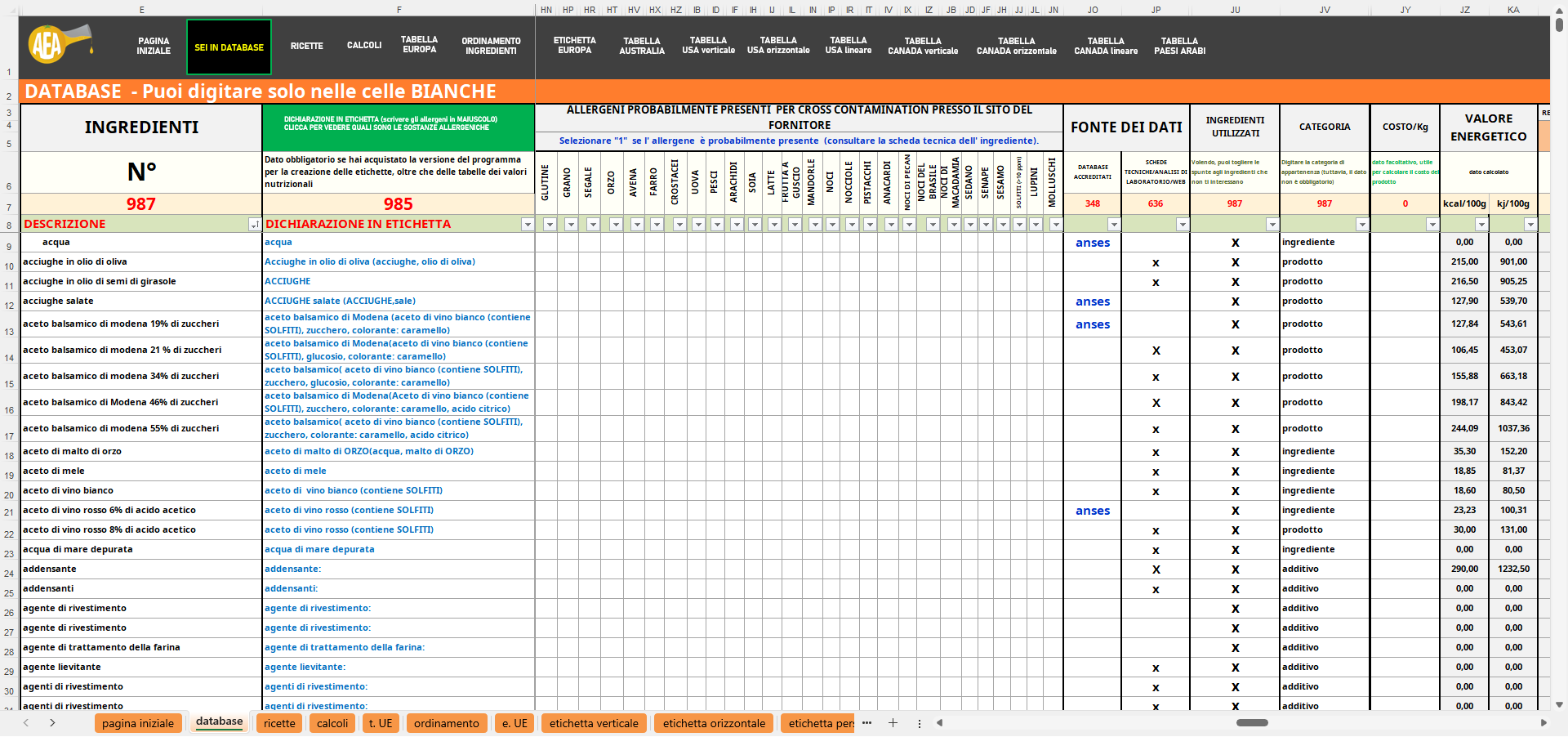
Task: Open the ordinamento sheet tab
Action: (447, 723)
